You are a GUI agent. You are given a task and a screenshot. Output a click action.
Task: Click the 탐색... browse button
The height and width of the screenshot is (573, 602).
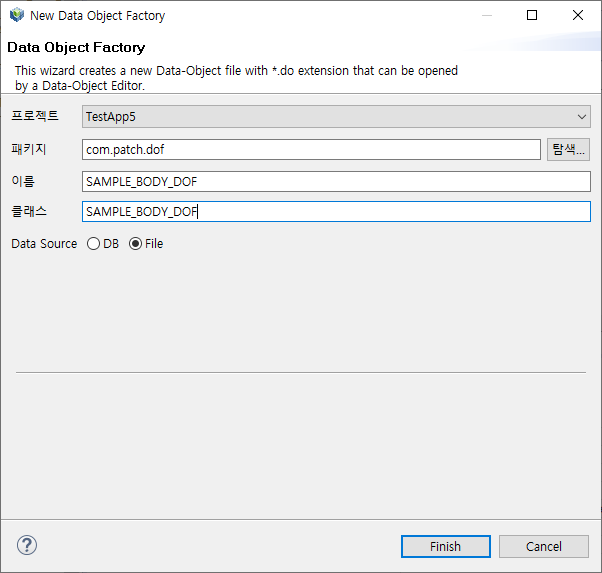[568, 149]
